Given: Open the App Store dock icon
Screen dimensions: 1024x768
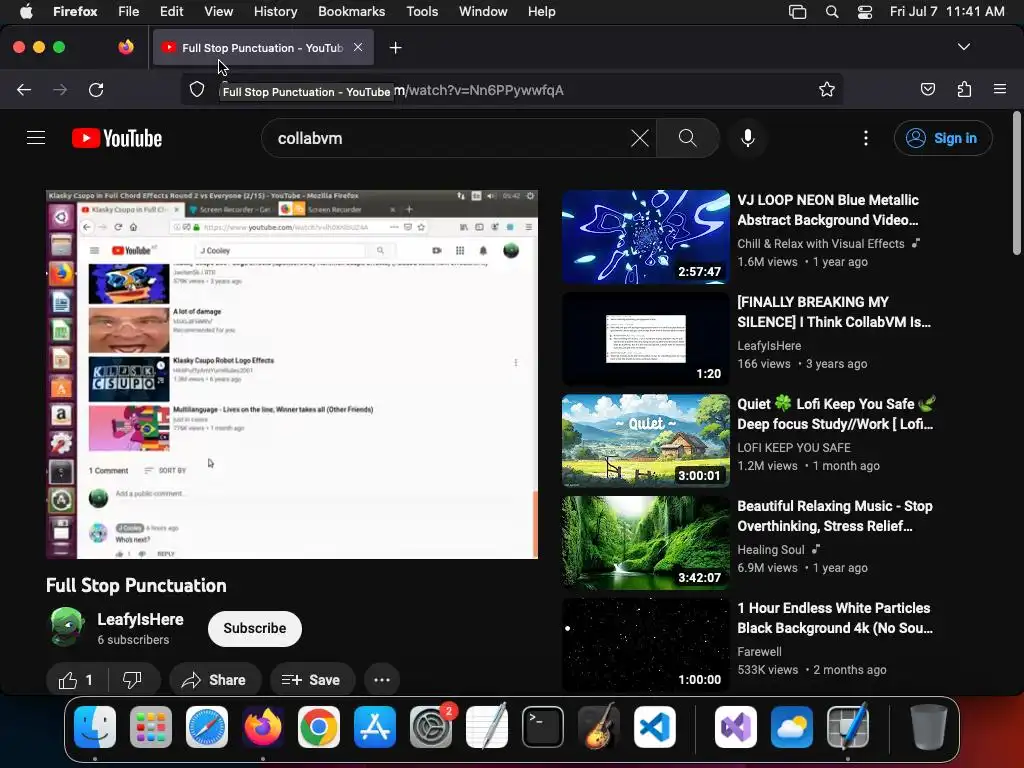Looking at the screenshot, I should [375, 727].
